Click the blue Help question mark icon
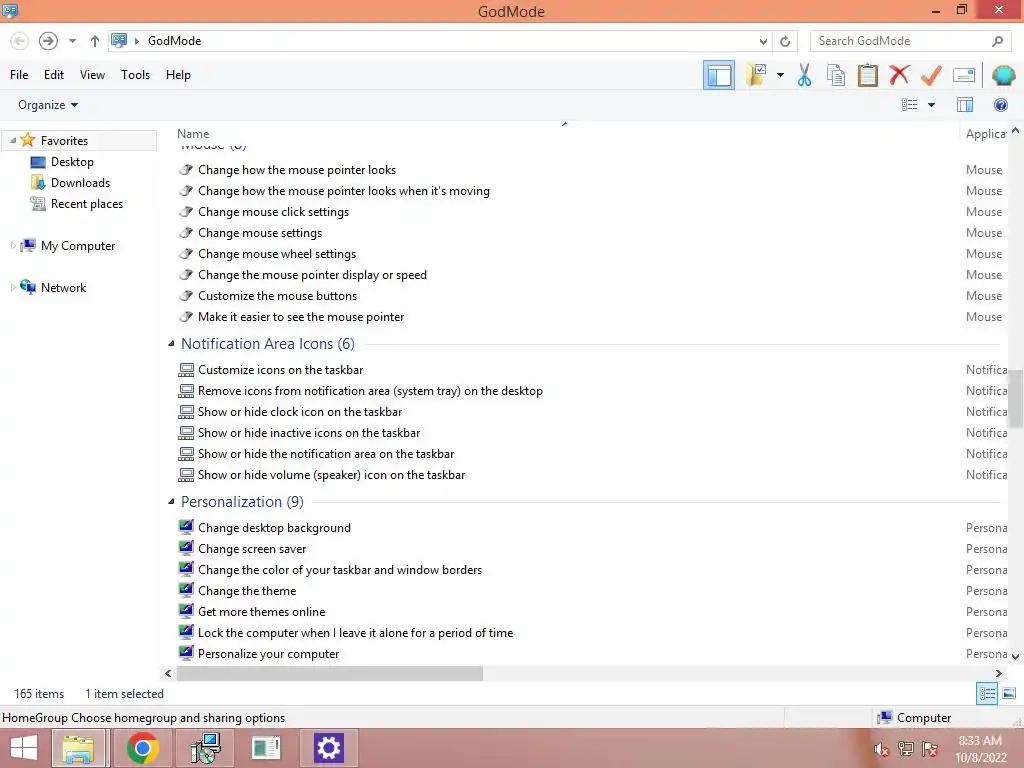The image size is (1024, 768). pyautogui.click(x=1000, y=105)
